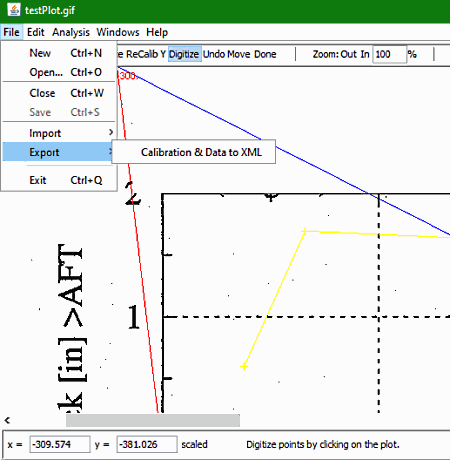
Task: Click the Undo toolbar button
Action: (214, 54)
